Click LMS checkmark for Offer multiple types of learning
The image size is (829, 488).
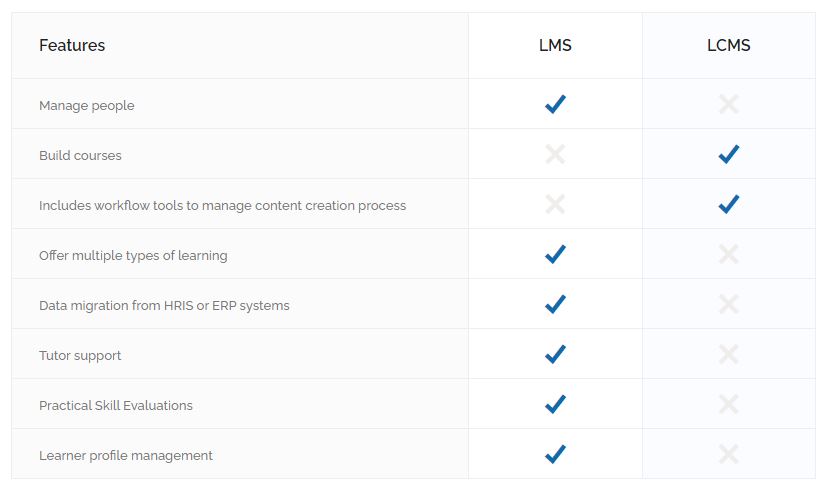pos(555,254)
